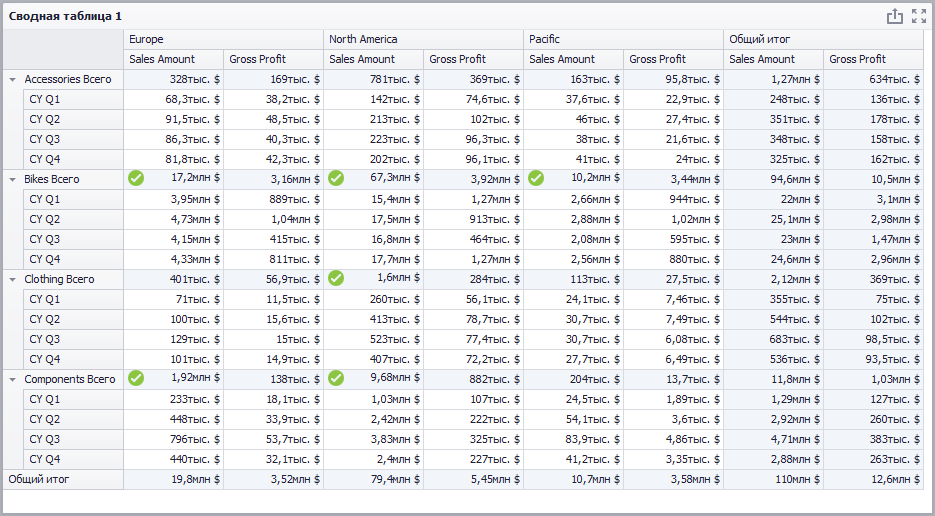Image resolution: width=935 pixels, height=516 pixels.
Task: Click the 781тыс. $ Accessories total cell
Action: pyautogui.click(x=373, y=79)
